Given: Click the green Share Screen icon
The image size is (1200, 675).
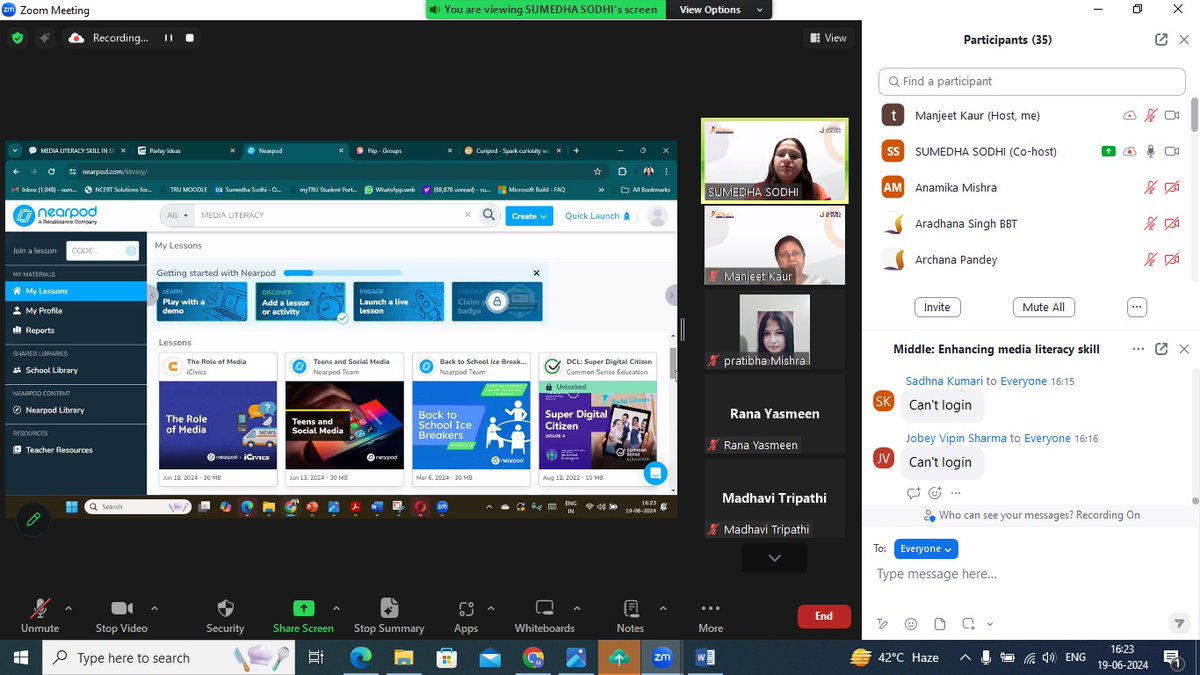Looking at the screenshot, I should pos(303,608).
